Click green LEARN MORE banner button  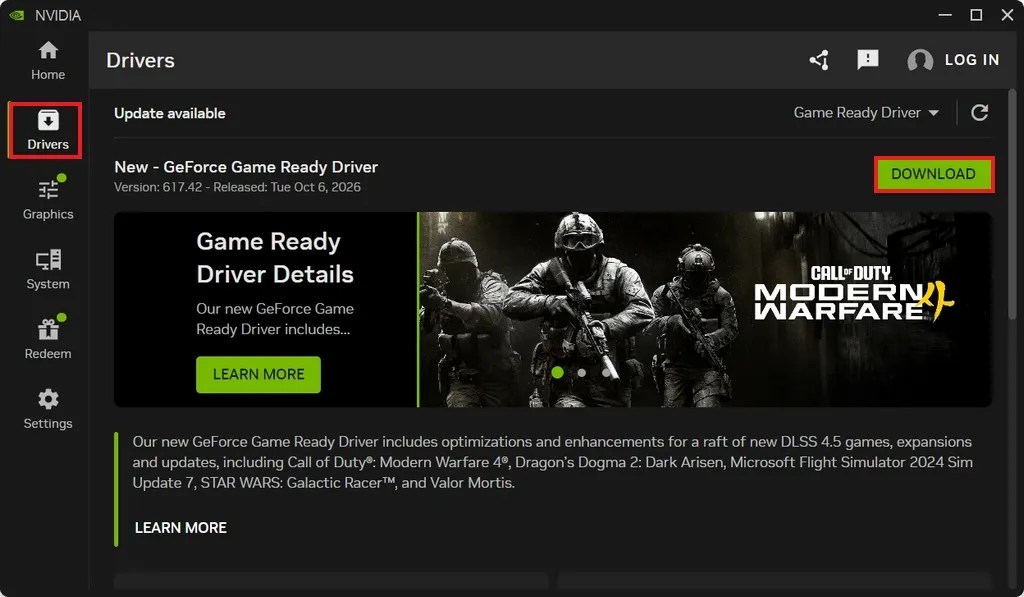(258, 374)
